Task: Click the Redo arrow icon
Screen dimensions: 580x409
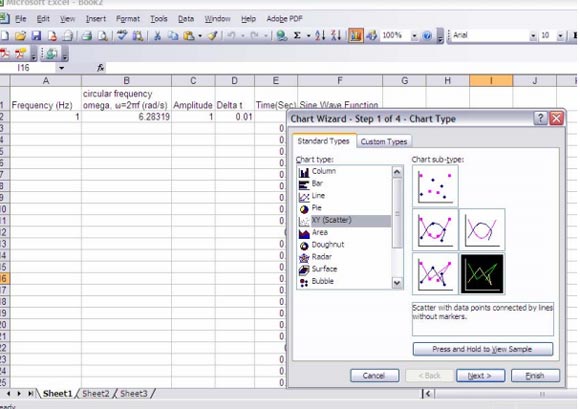Action: click(254, 36)
